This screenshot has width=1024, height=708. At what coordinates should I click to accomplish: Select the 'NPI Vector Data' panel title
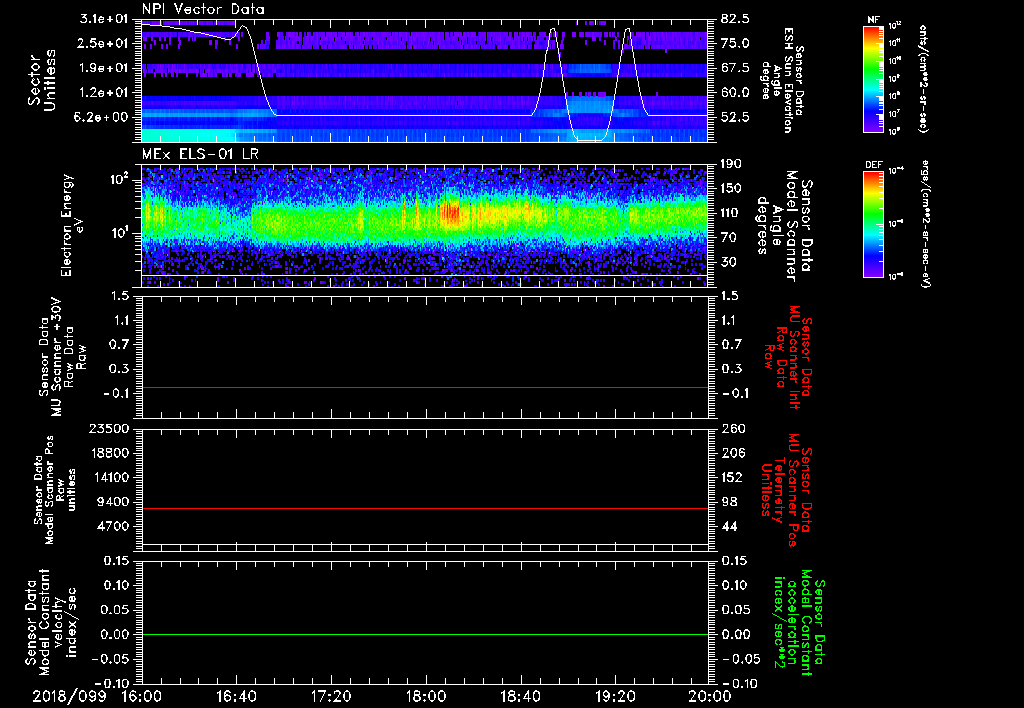click(203, 9)
